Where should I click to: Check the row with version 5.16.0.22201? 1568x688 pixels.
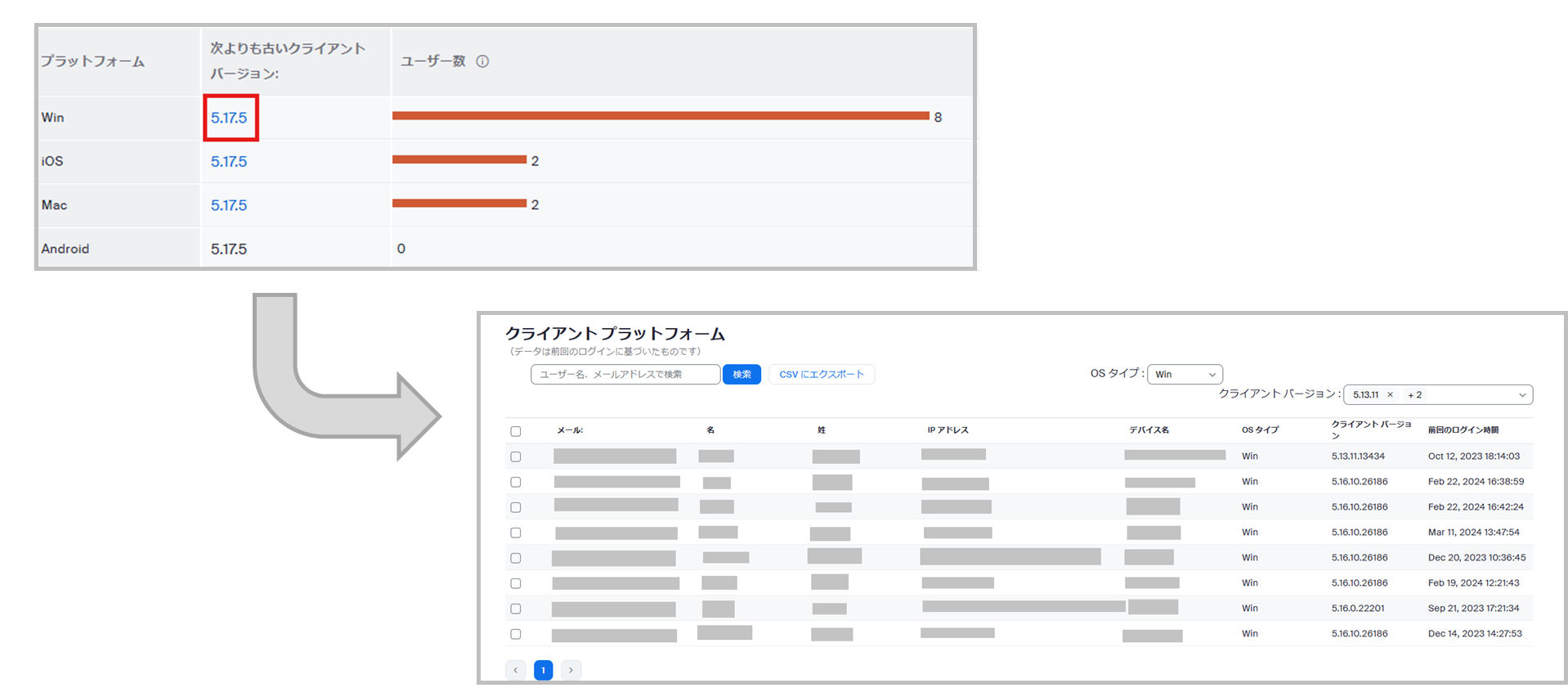click(x=516, y=609)
